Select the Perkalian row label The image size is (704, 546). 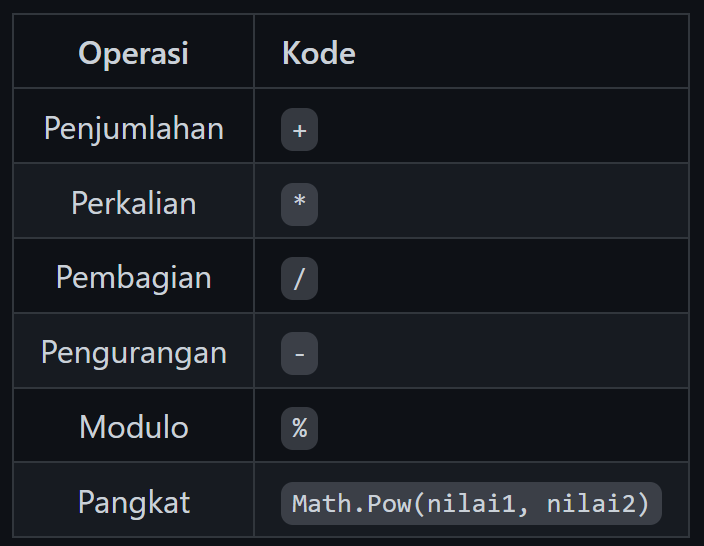[133, 203]
